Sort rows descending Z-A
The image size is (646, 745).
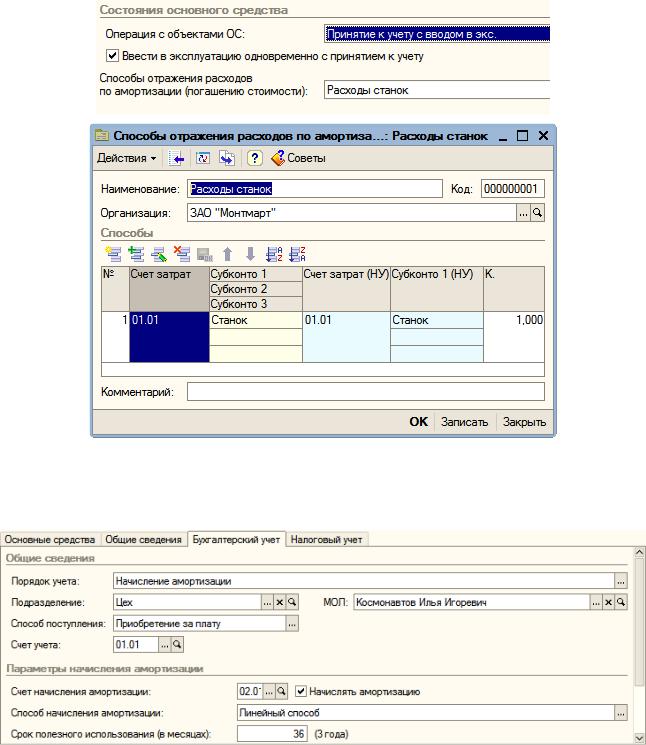(x=297, y=254)
